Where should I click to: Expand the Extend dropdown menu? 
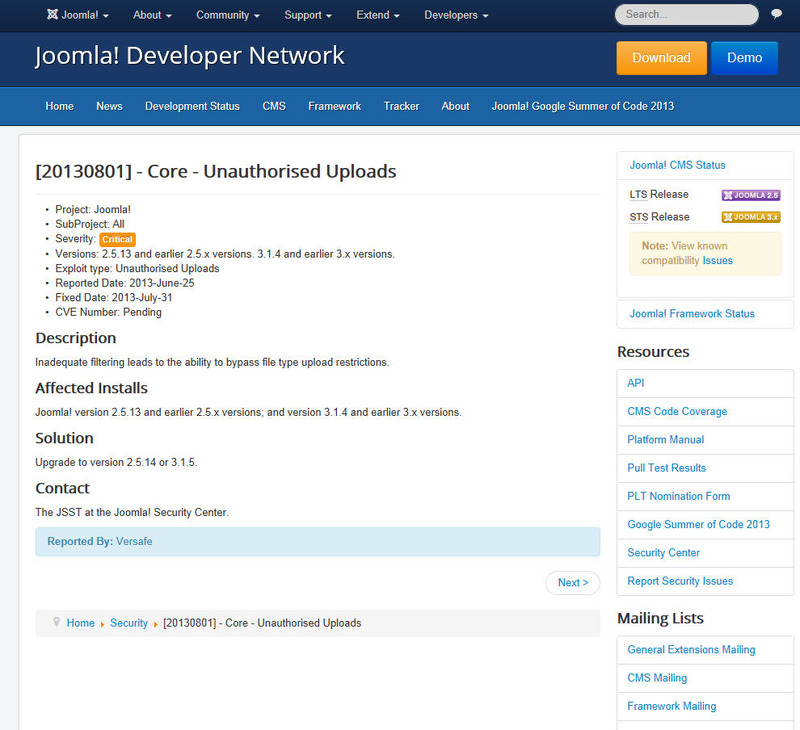point(378,15)
